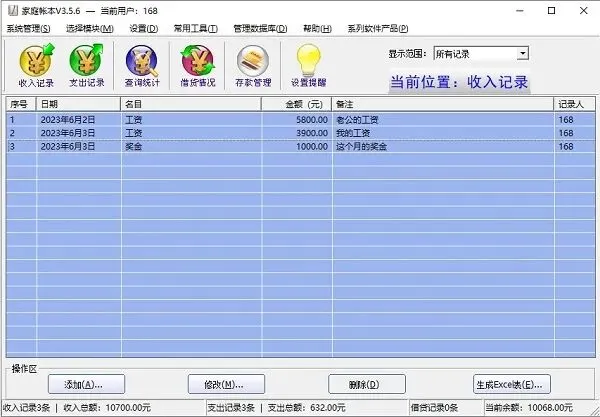The image size is (600, 417).
Task: Open the 选择模块(M) menu
Action: coord(90,29)
